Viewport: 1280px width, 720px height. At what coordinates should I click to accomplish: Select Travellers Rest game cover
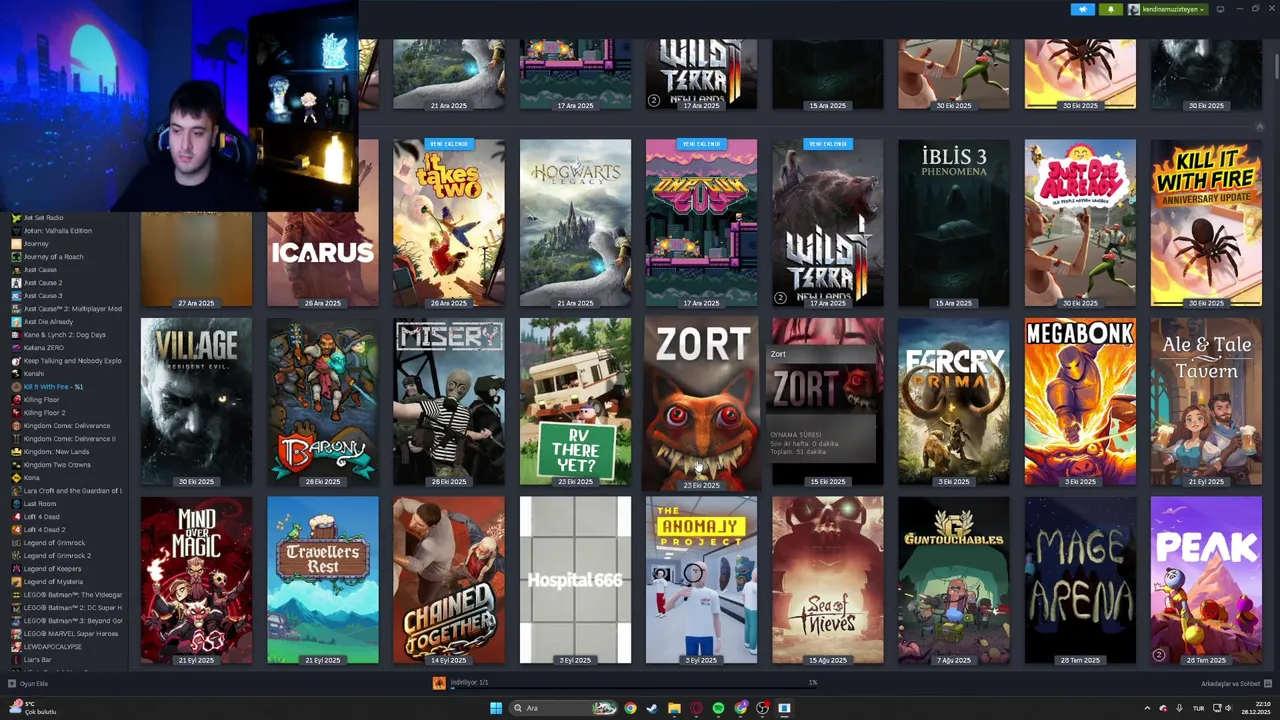[322, 580]
